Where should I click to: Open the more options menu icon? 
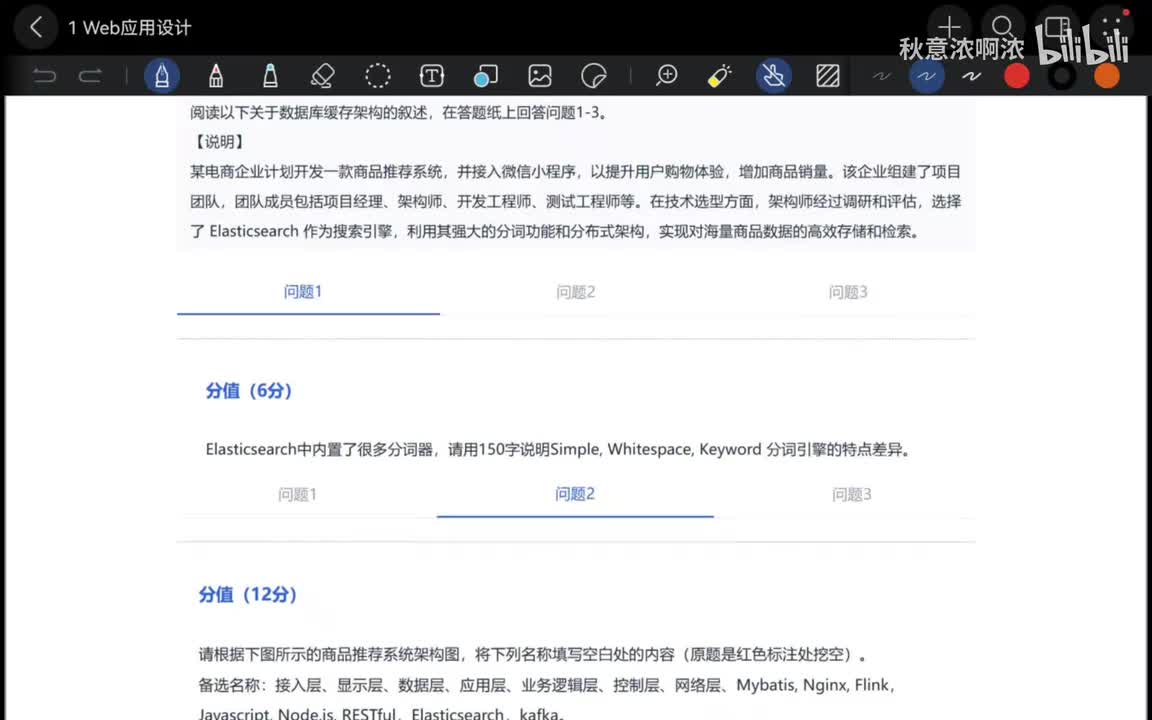tap(1112, 27)
